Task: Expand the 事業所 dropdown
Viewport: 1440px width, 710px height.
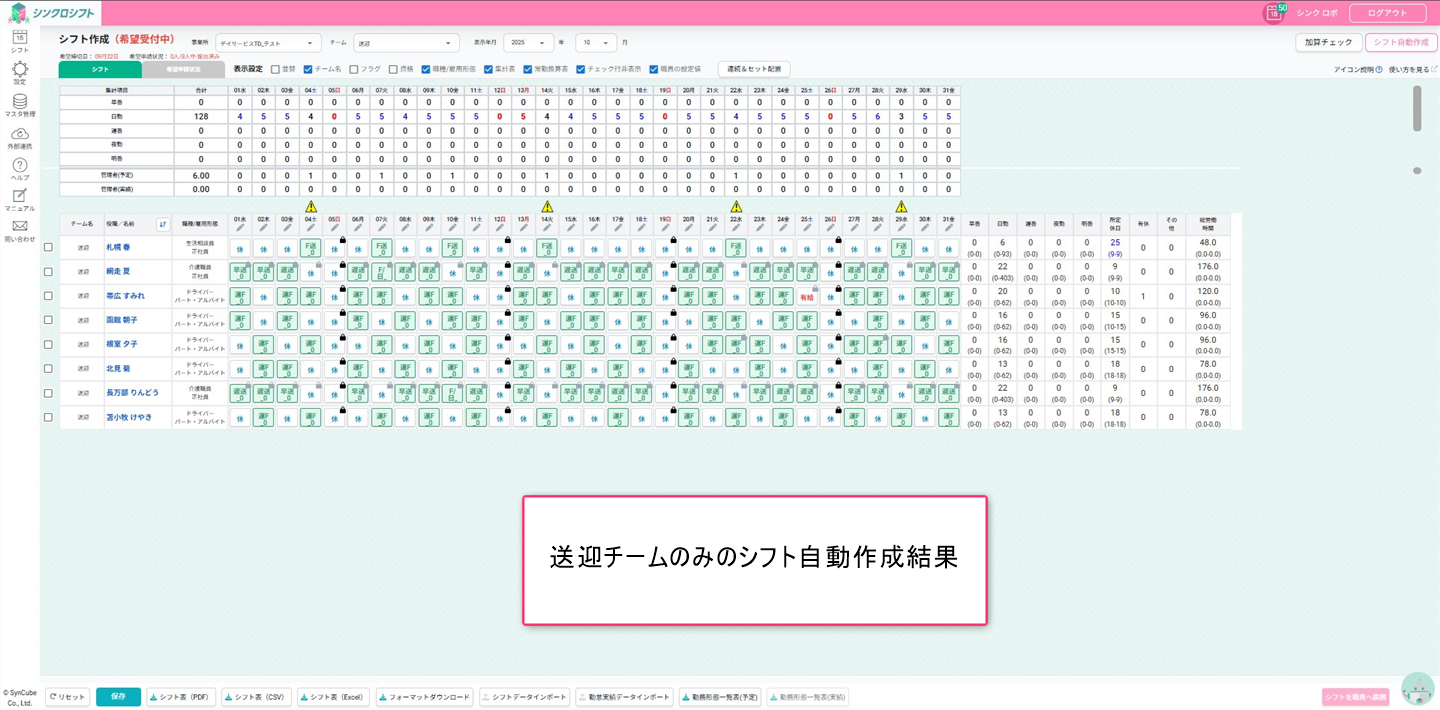Action: point(268,43)
